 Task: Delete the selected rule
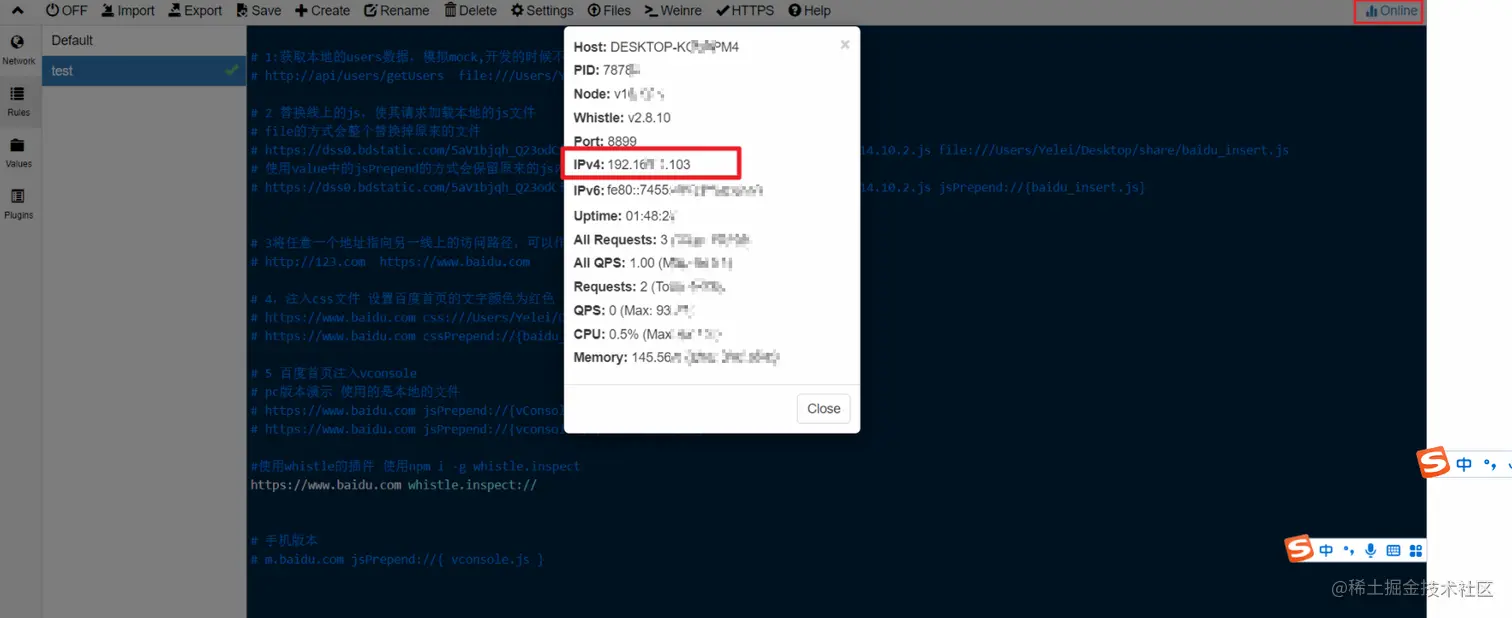pyautogui.click(x=470, y=11)
